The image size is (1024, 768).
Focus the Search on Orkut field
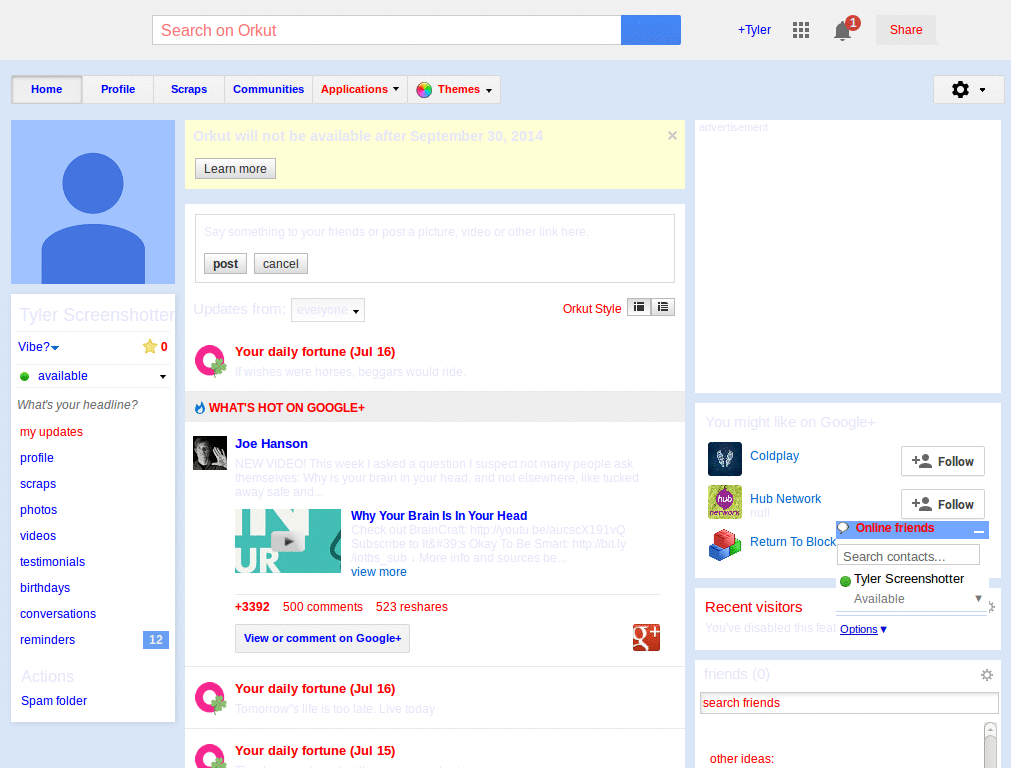pos(387,30)
